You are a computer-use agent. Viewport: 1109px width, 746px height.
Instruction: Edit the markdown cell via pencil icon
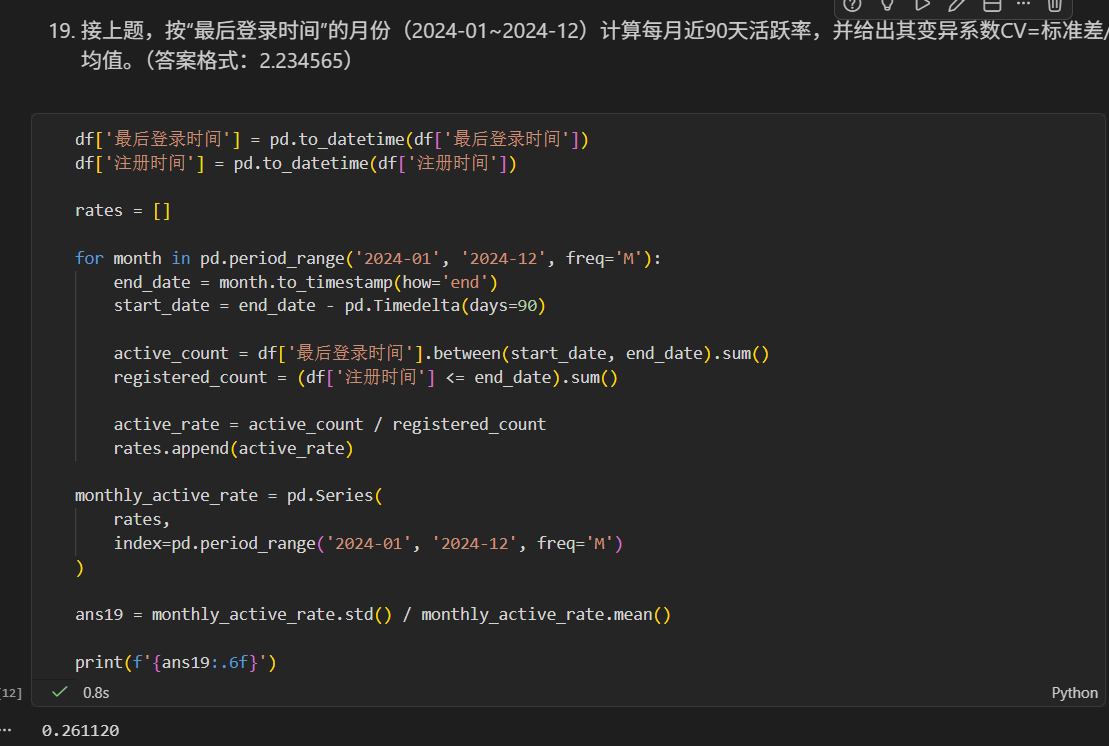(x=956, y=5)
